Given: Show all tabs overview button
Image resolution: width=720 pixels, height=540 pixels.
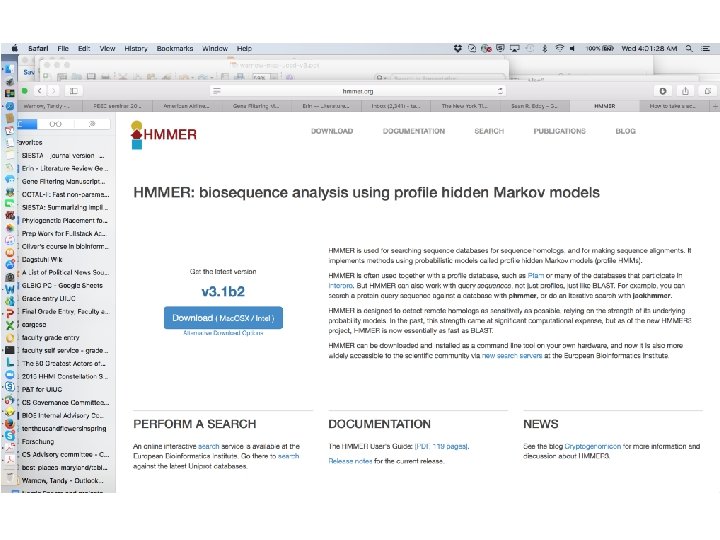Looking at the screenshot, I should pos(708,91).
